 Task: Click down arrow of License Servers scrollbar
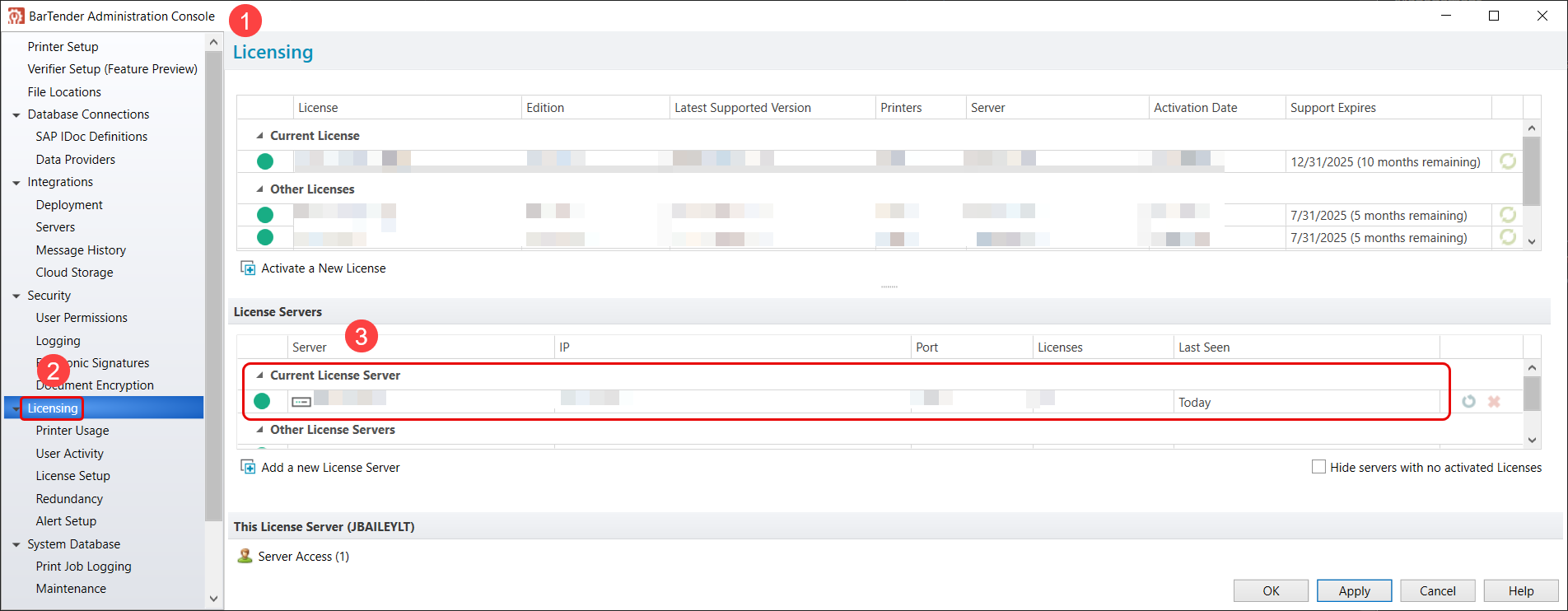coord(1532,440)
